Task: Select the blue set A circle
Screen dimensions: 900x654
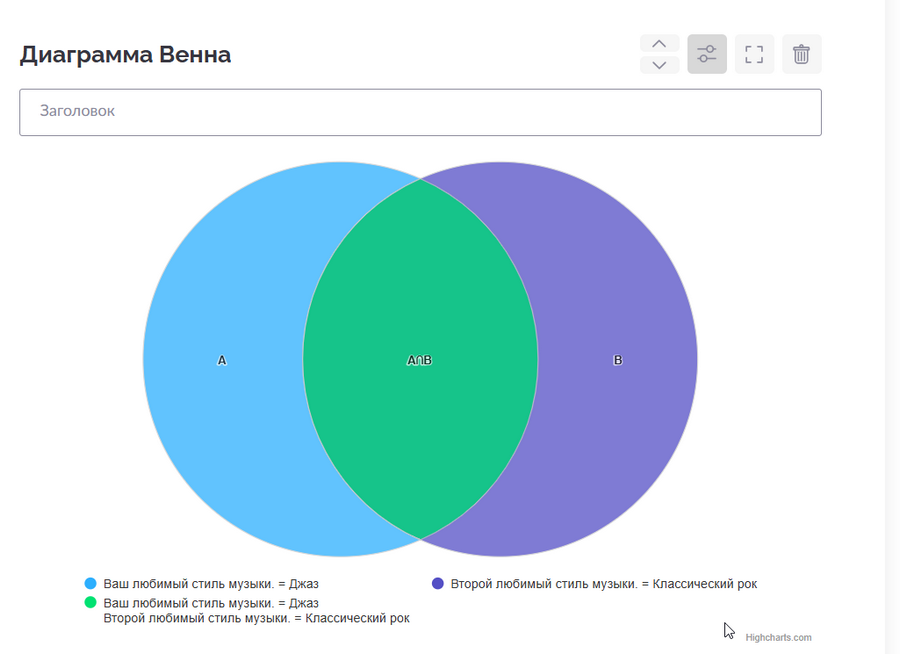Action: pyautogui.click(x=222, y=300)
